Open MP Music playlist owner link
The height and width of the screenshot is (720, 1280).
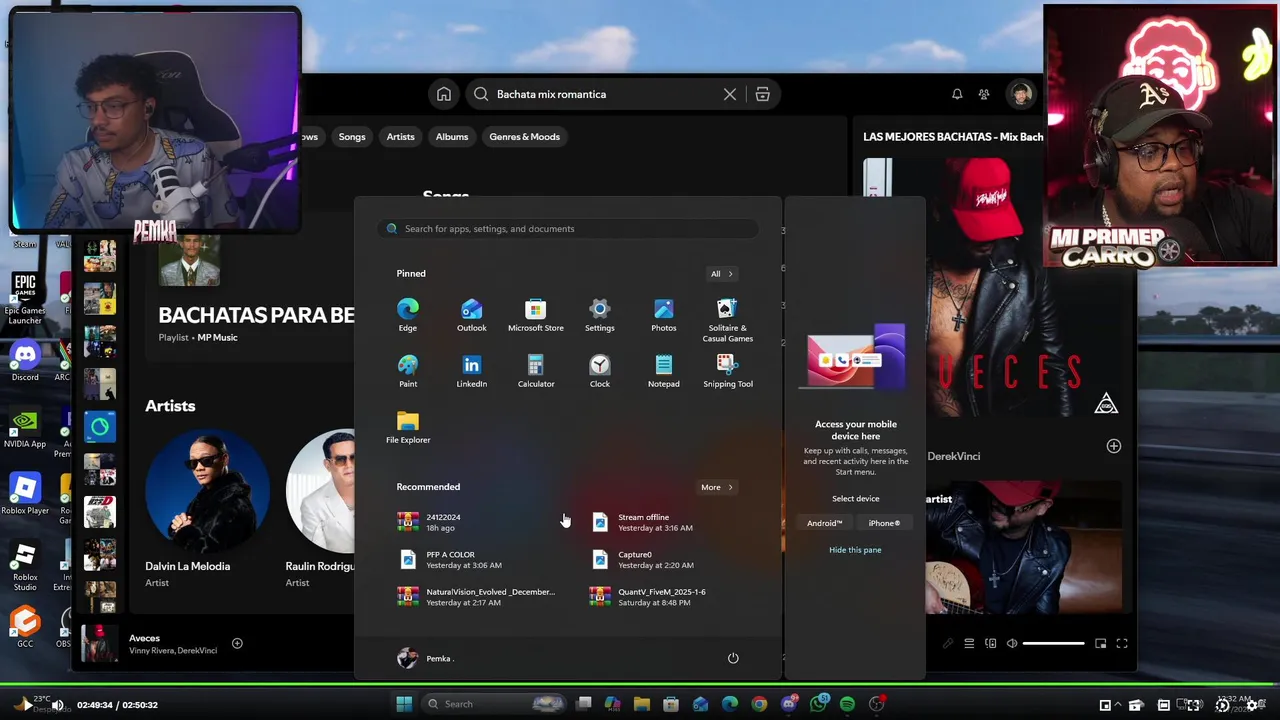[217, 338]
